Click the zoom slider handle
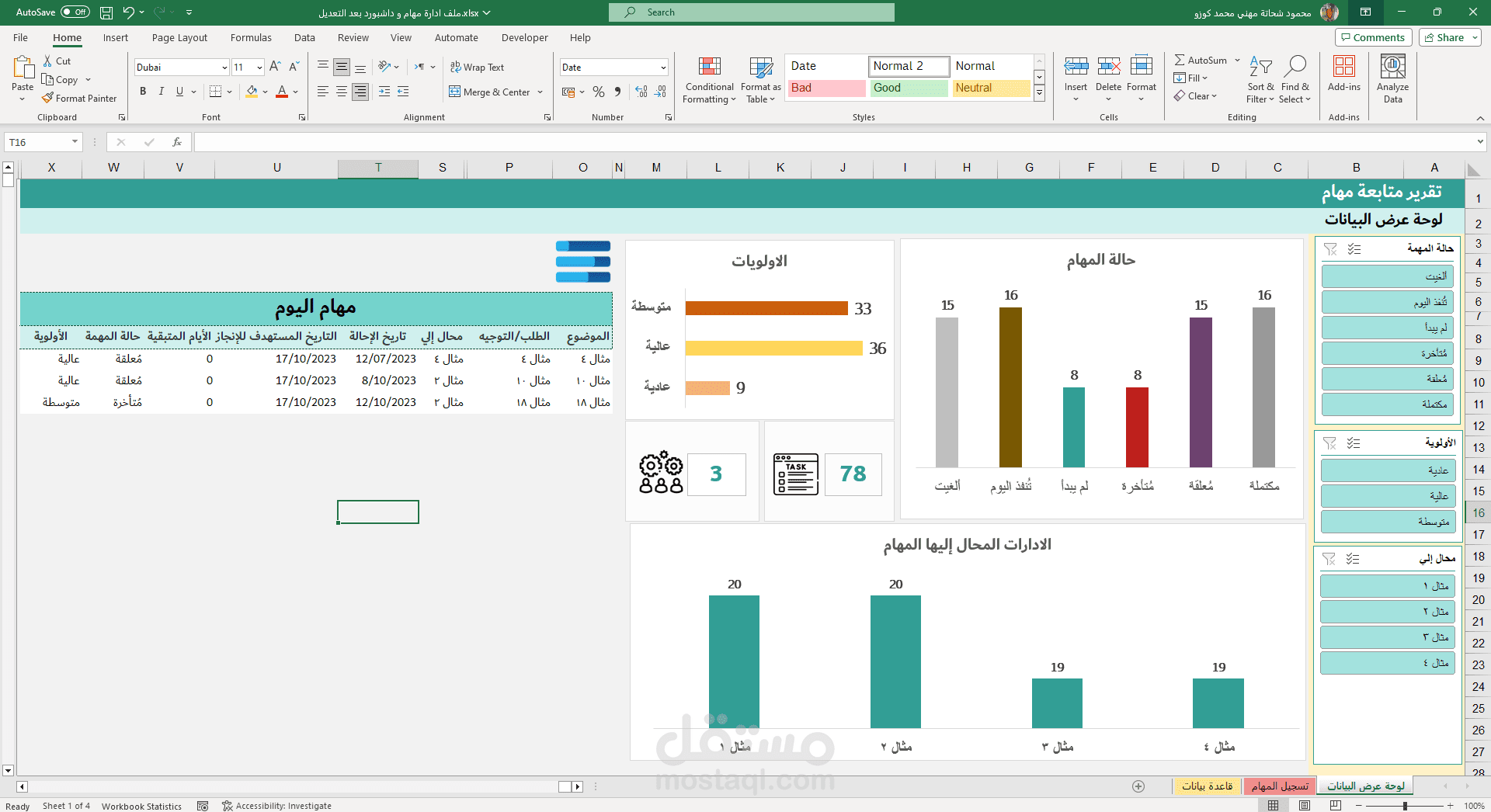Image resolution: width=1491 pixels, height=812 pixels. (1405, 806)
